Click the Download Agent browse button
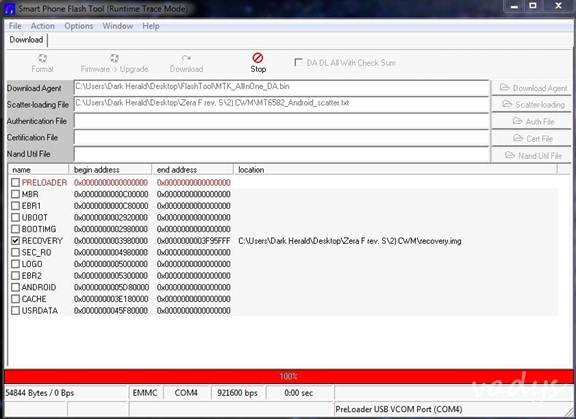Screen dimensions: 576x419 tap(531, 88)
